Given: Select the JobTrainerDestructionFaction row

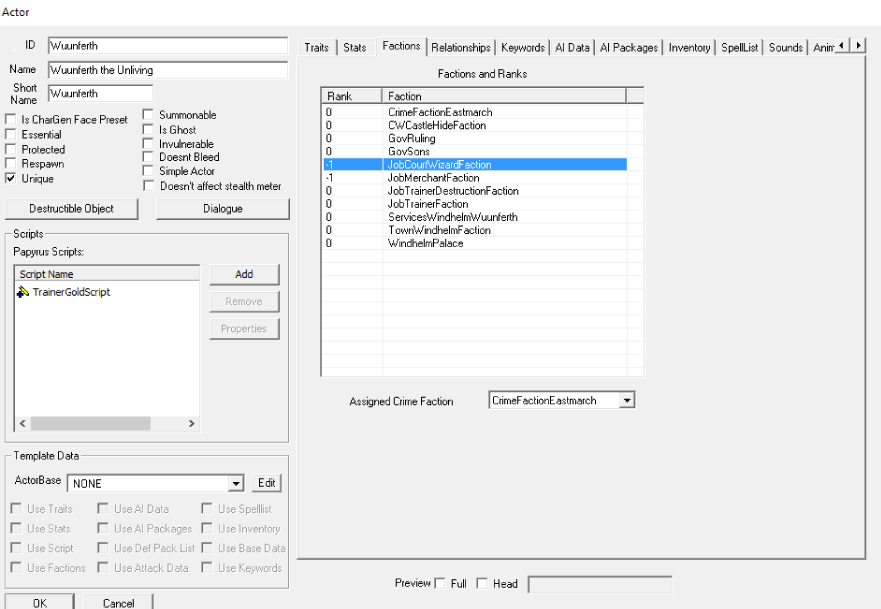Looking at the screenshot, I should coord(475,190).
